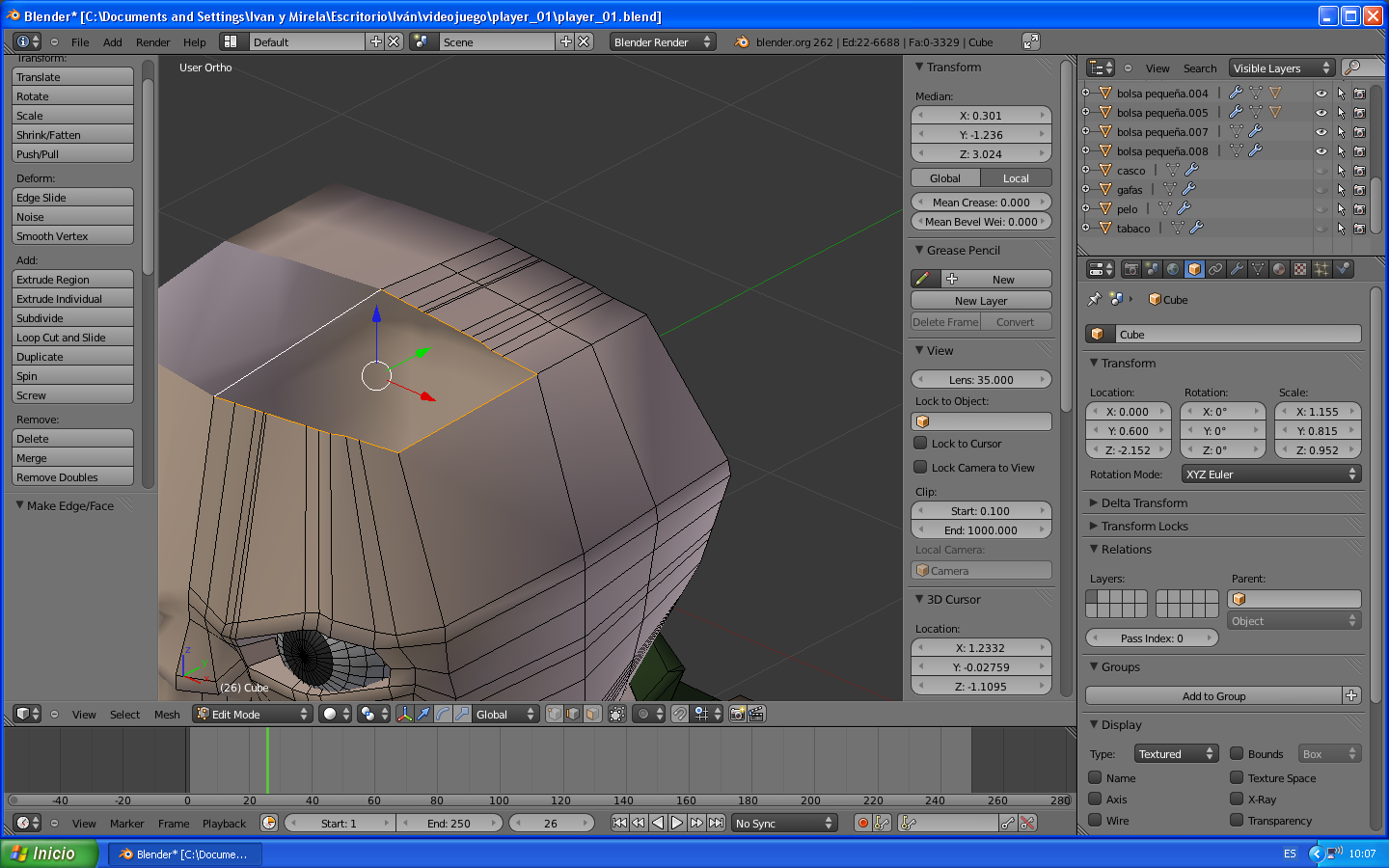Click the Subdivide button
1389x868 pixels.
point(72,318)
